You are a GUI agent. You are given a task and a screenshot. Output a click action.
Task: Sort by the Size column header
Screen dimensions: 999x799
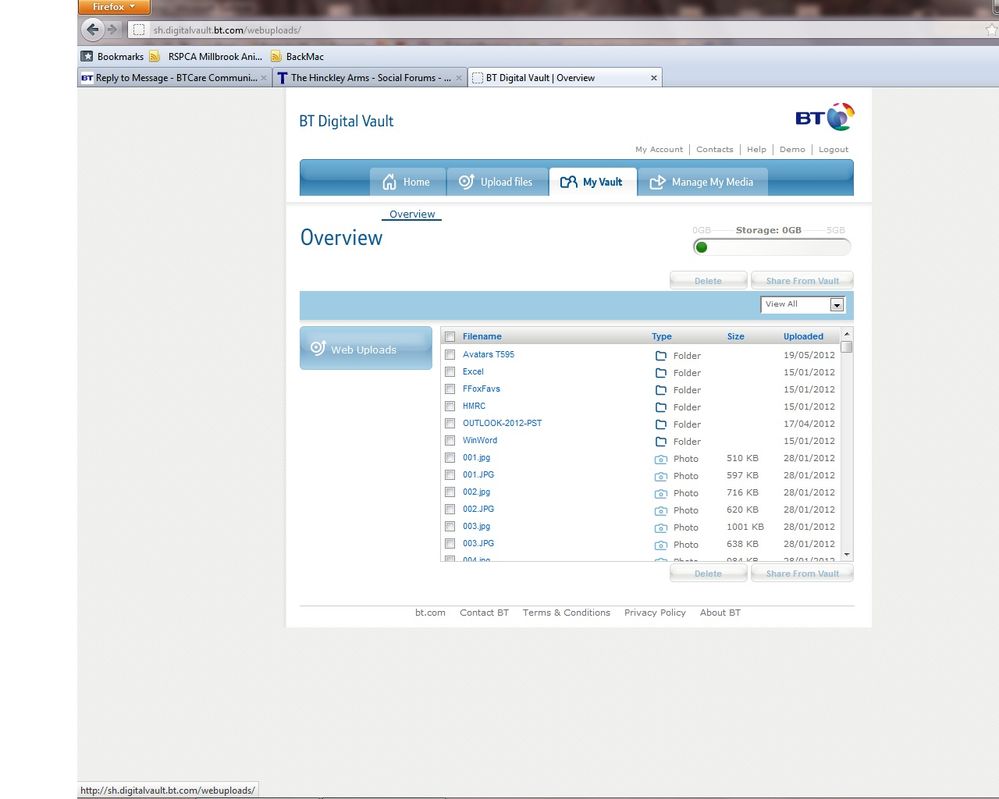pos(735,336)
